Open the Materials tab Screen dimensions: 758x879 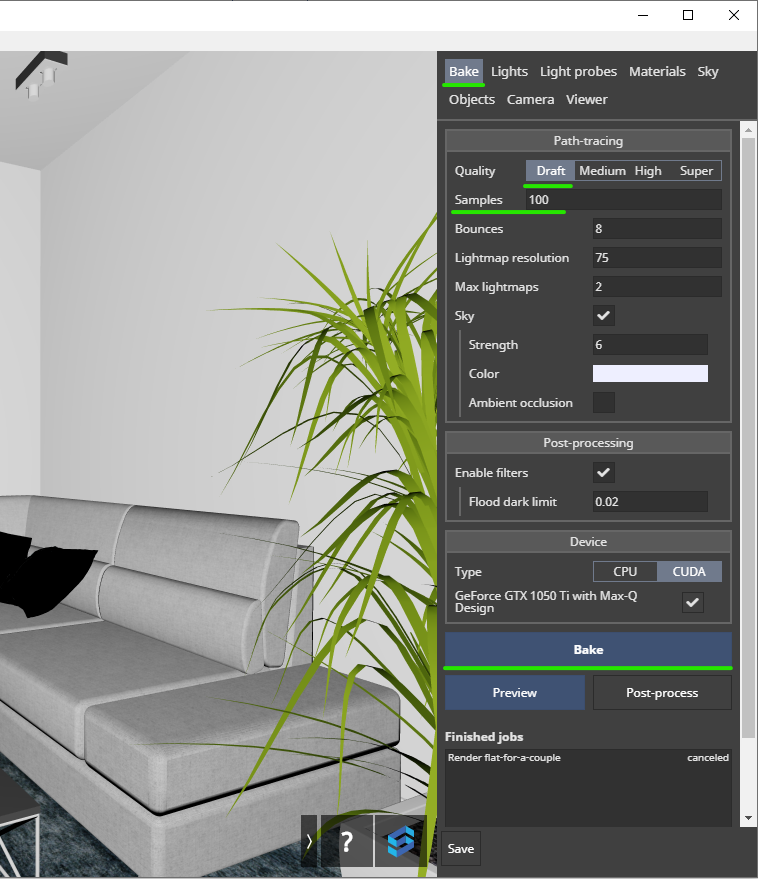point(657,72)
